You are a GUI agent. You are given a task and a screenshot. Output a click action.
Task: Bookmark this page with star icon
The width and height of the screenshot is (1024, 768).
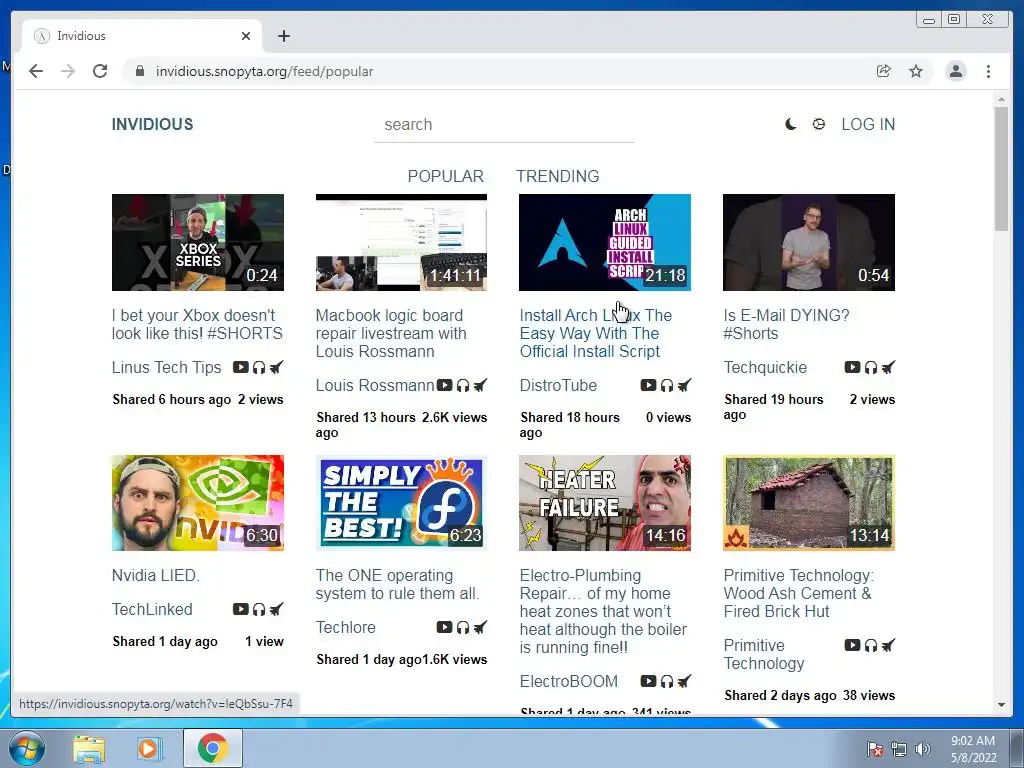click(x=916, y=71)
